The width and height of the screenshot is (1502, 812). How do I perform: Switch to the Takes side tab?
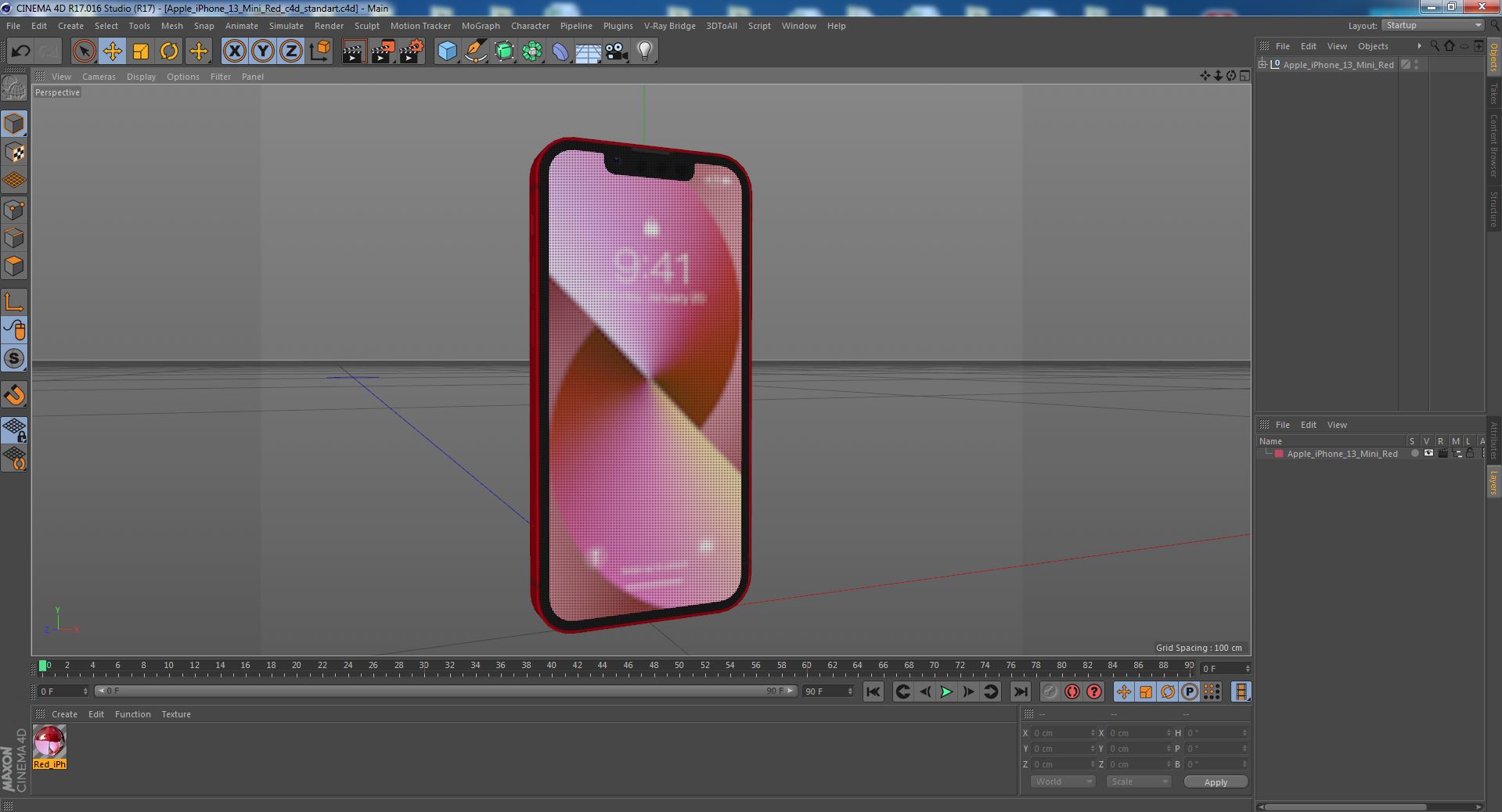(1493, 94)
